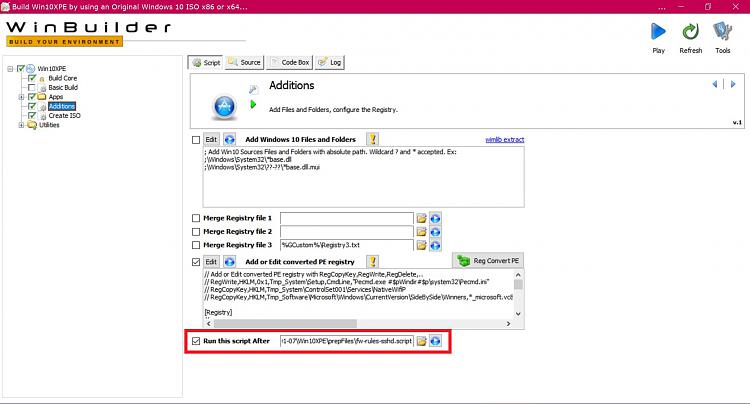Expand the Apps folder node

pos(21,97)
